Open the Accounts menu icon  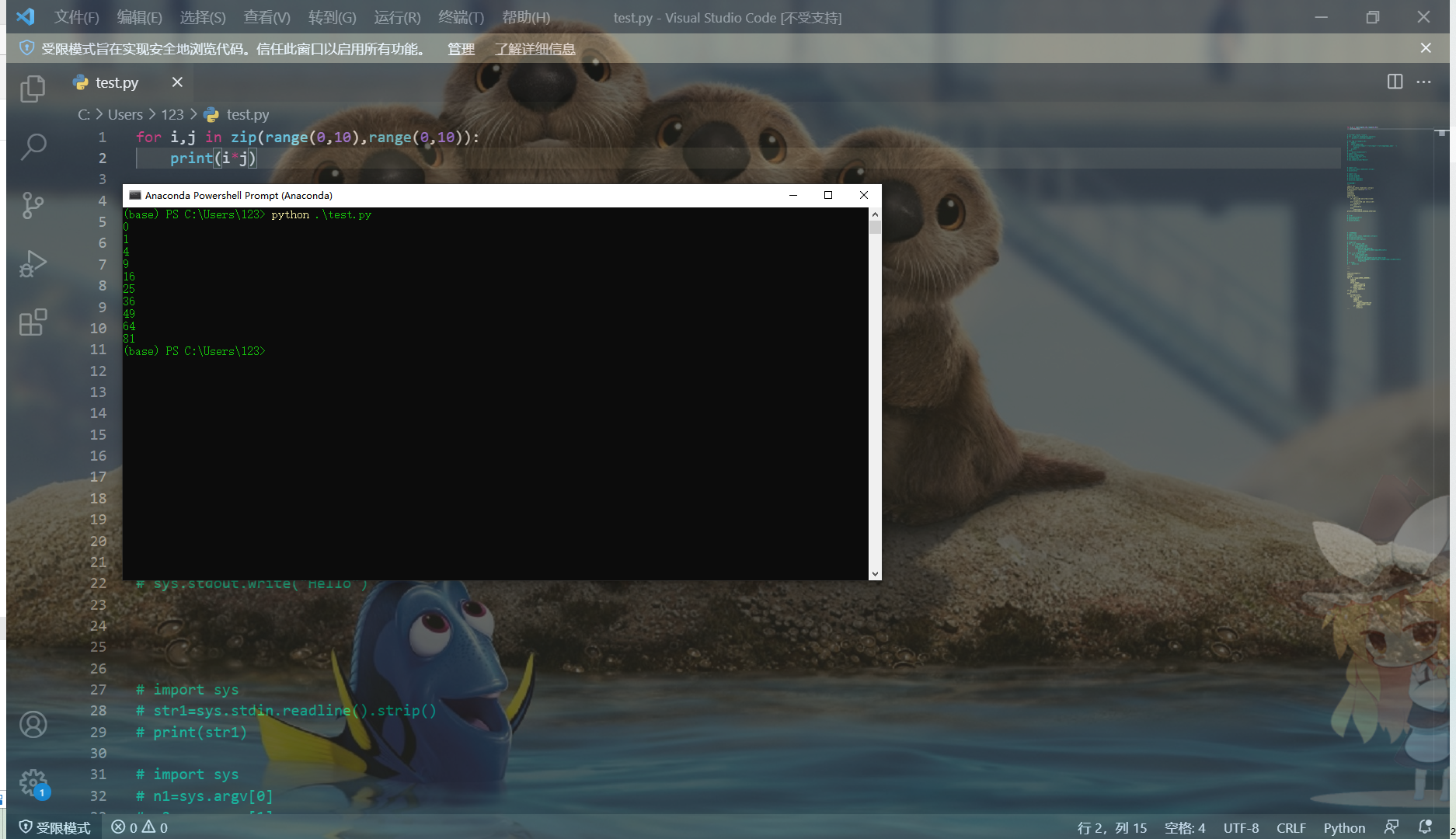(x=33, y=724)
